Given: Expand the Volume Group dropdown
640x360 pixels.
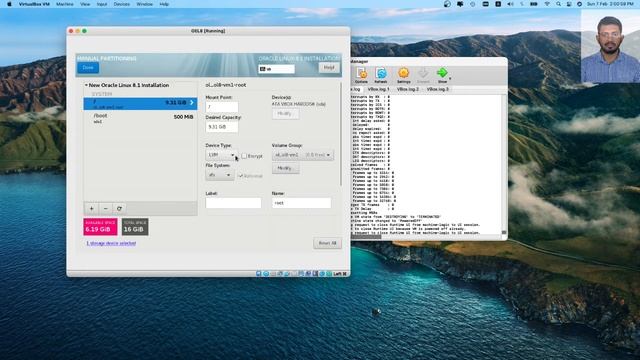Looking at the screenshot, I should click(303, 155).
